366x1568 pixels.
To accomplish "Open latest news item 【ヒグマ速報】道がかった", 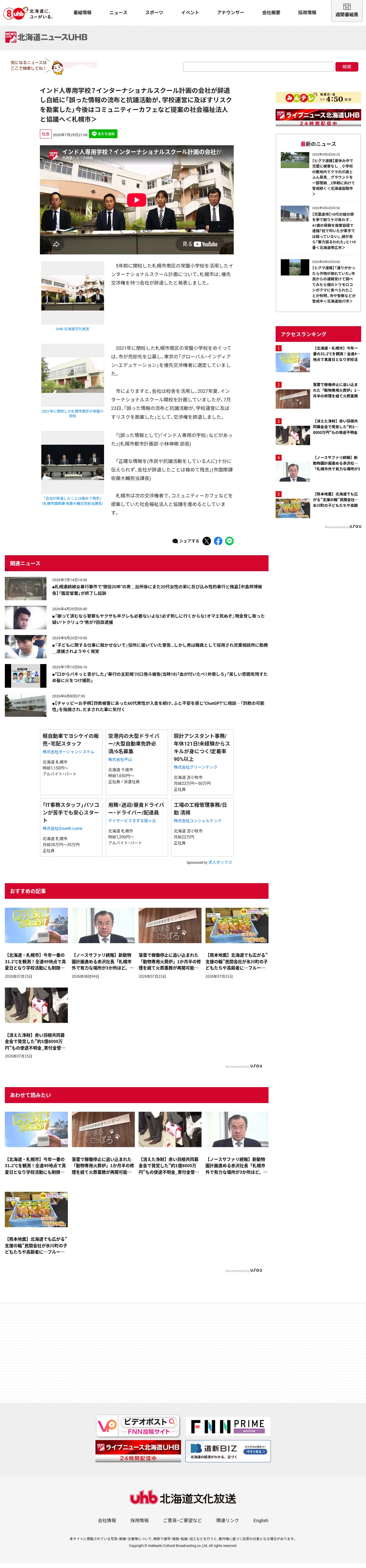I will point(318,281).
